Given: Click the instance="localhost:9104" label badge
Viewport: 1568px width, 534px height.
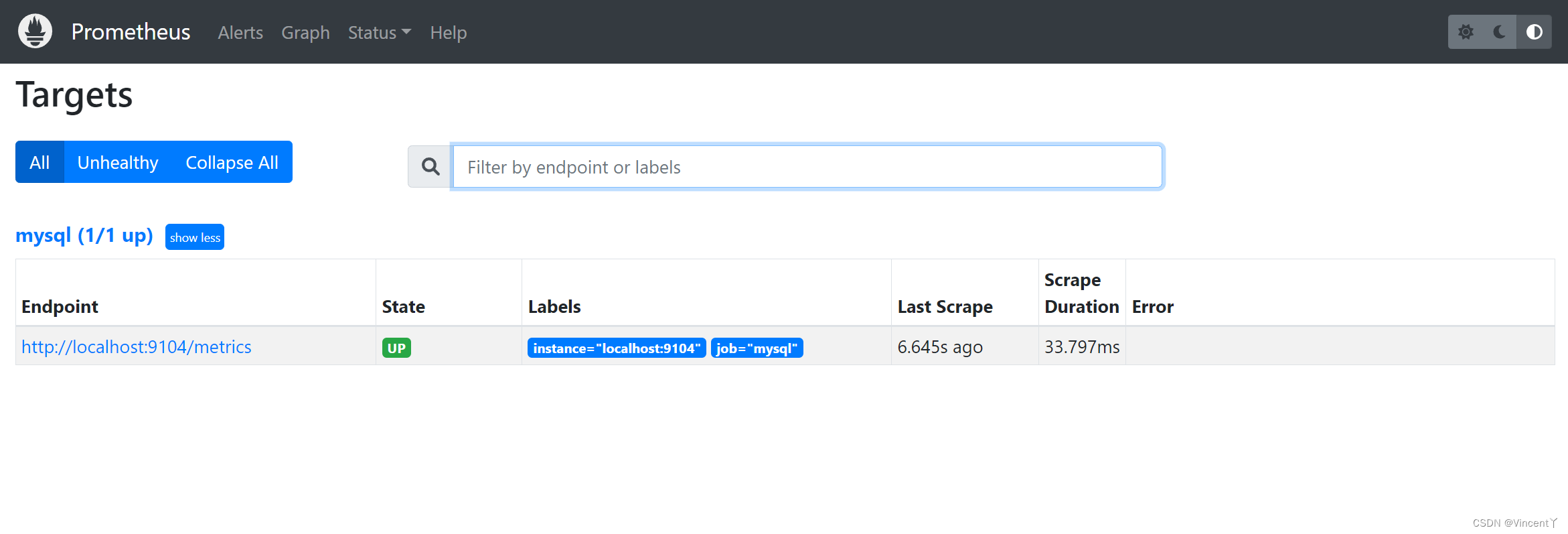Looking at the screenshot, I should (x=617, y=348).
